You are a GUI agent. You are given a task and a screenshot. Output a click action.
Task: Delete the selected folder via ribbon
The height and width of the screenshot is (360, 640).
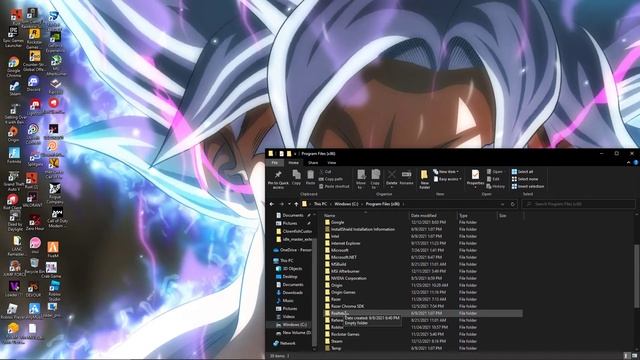tap(391, 178)
